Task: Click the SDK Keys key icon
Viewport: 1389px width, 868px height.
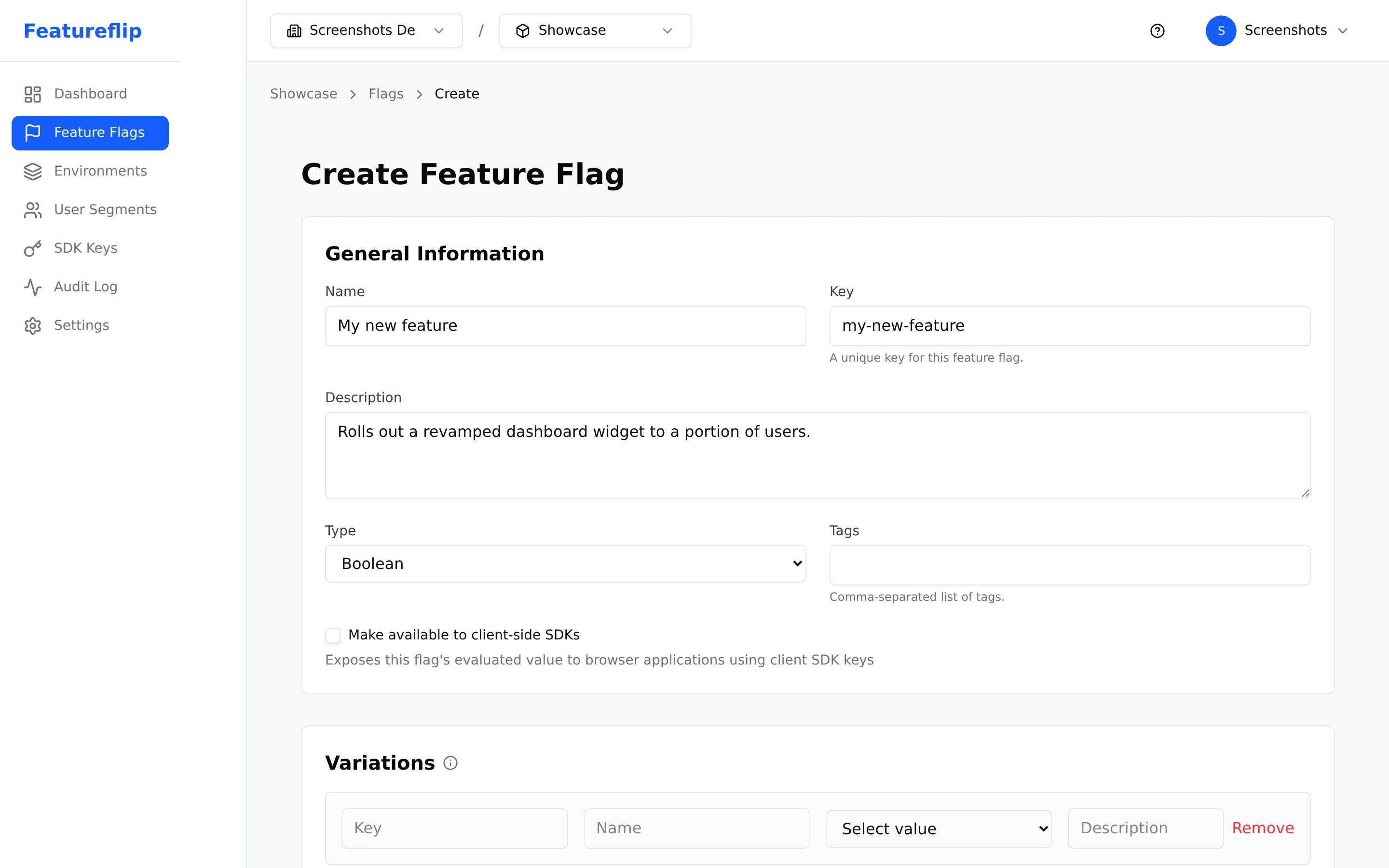Action: point(33,248)
